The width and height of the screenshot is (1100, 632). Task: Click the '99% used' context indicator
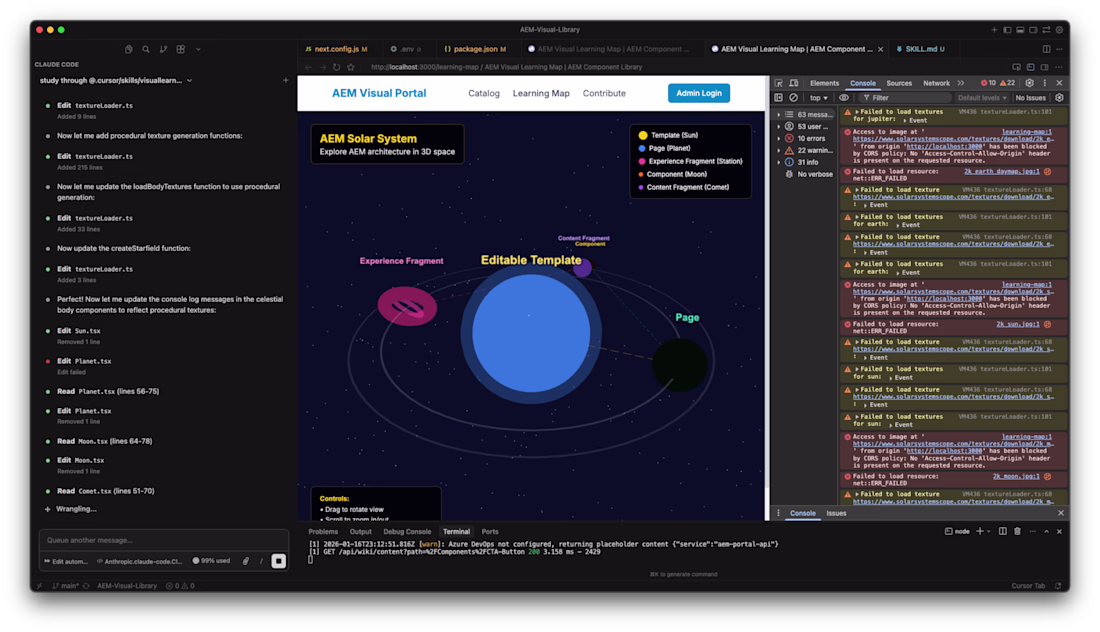(211, 561)
